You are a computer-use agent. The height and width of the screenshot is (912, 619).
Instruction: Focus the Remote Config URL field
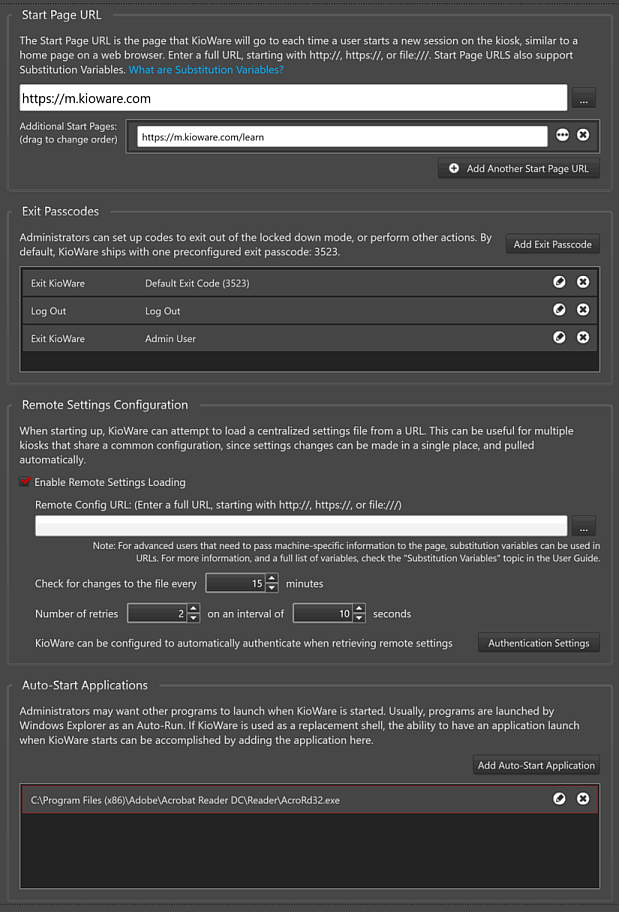301,525
